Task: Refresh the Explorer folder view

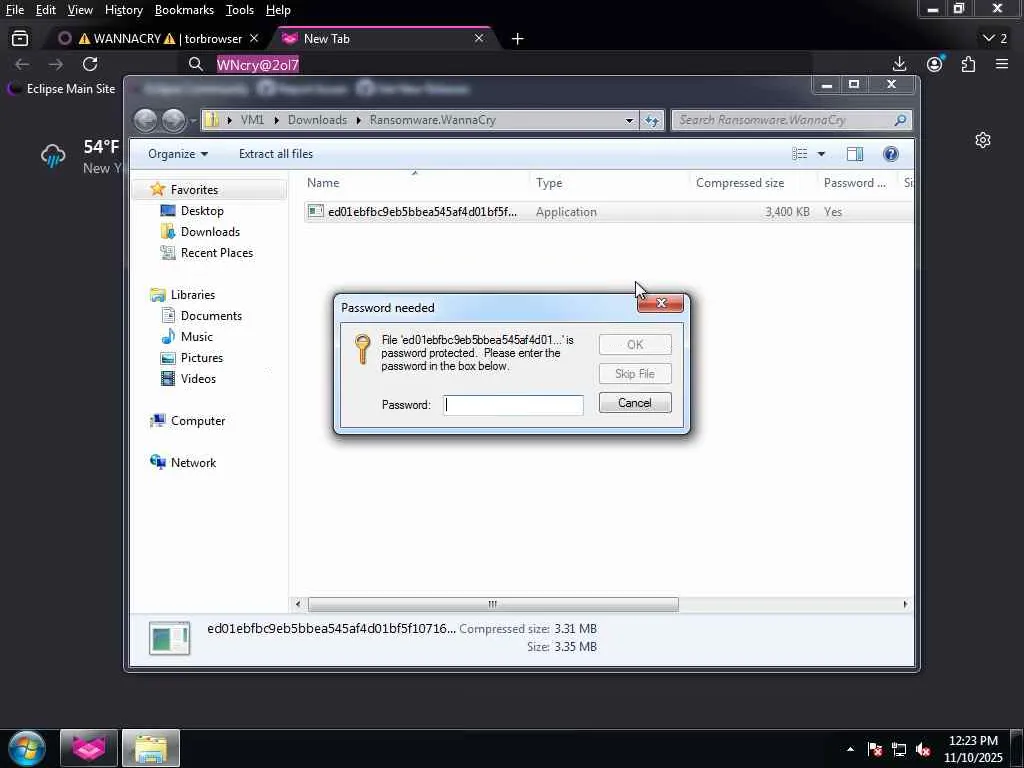Action: pos(652,120)
